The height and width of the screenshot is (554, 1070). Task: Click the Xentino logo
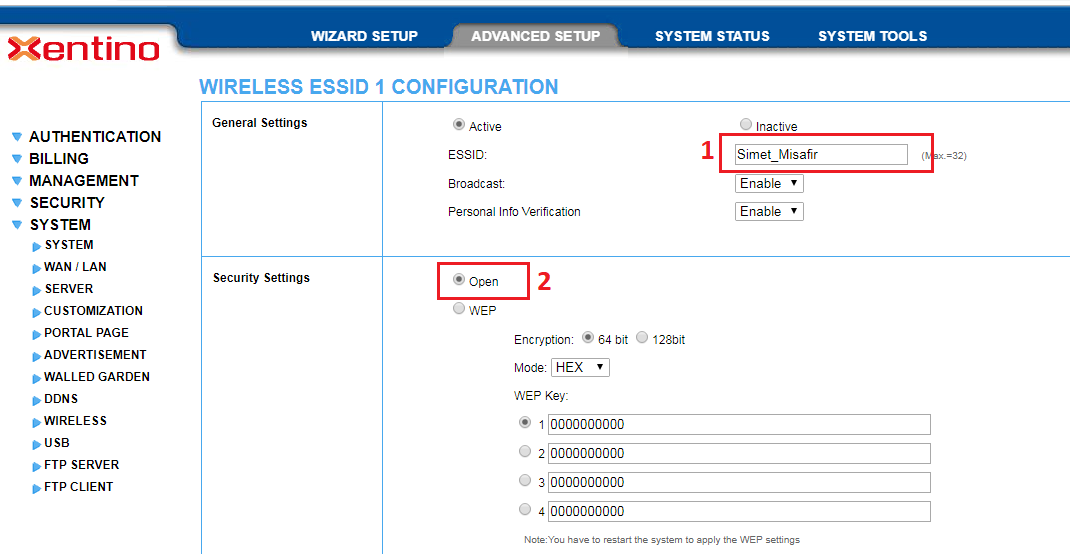83,48
